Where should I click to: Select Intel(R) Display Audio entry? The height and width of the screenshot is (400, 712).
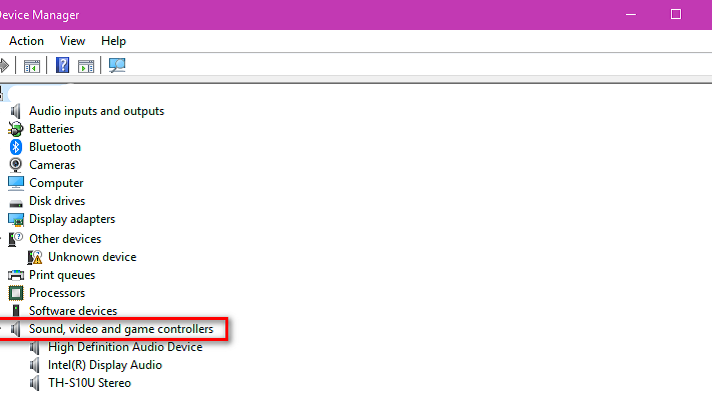(105, 365)
